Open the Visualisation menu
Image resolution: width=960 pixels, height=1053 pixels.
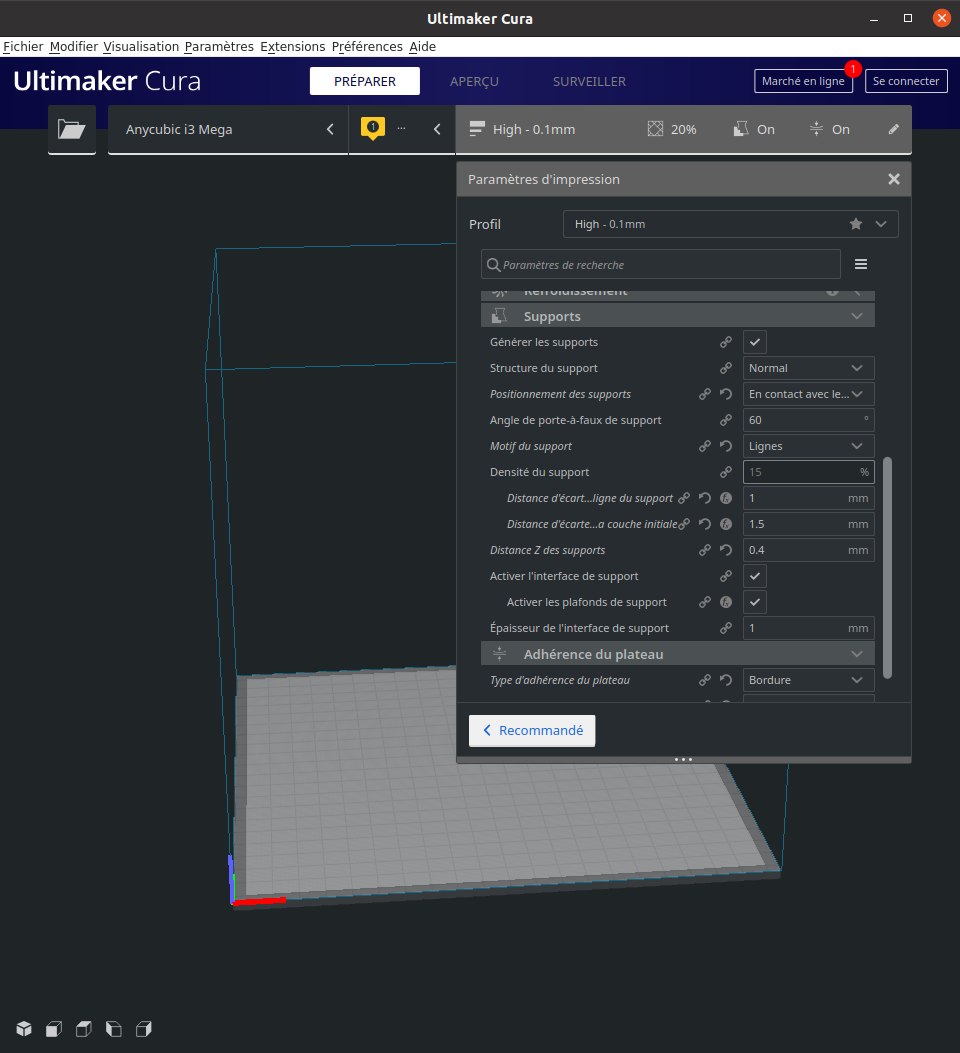(x=141, y=46)
